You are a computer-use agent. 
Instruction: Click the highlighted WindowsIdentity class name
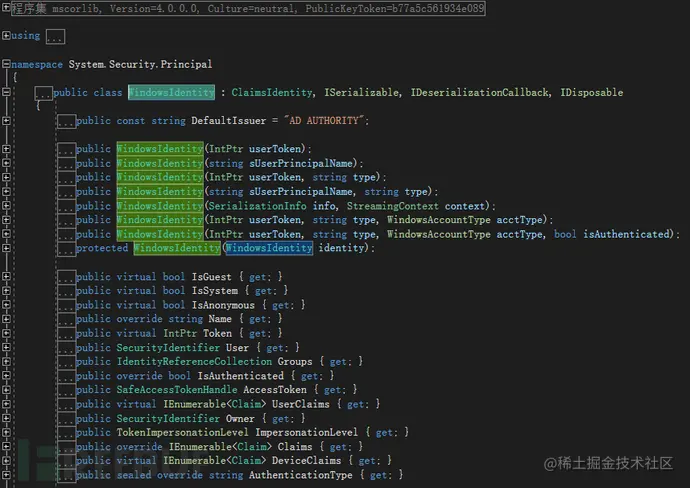click(x=172, y=92)
